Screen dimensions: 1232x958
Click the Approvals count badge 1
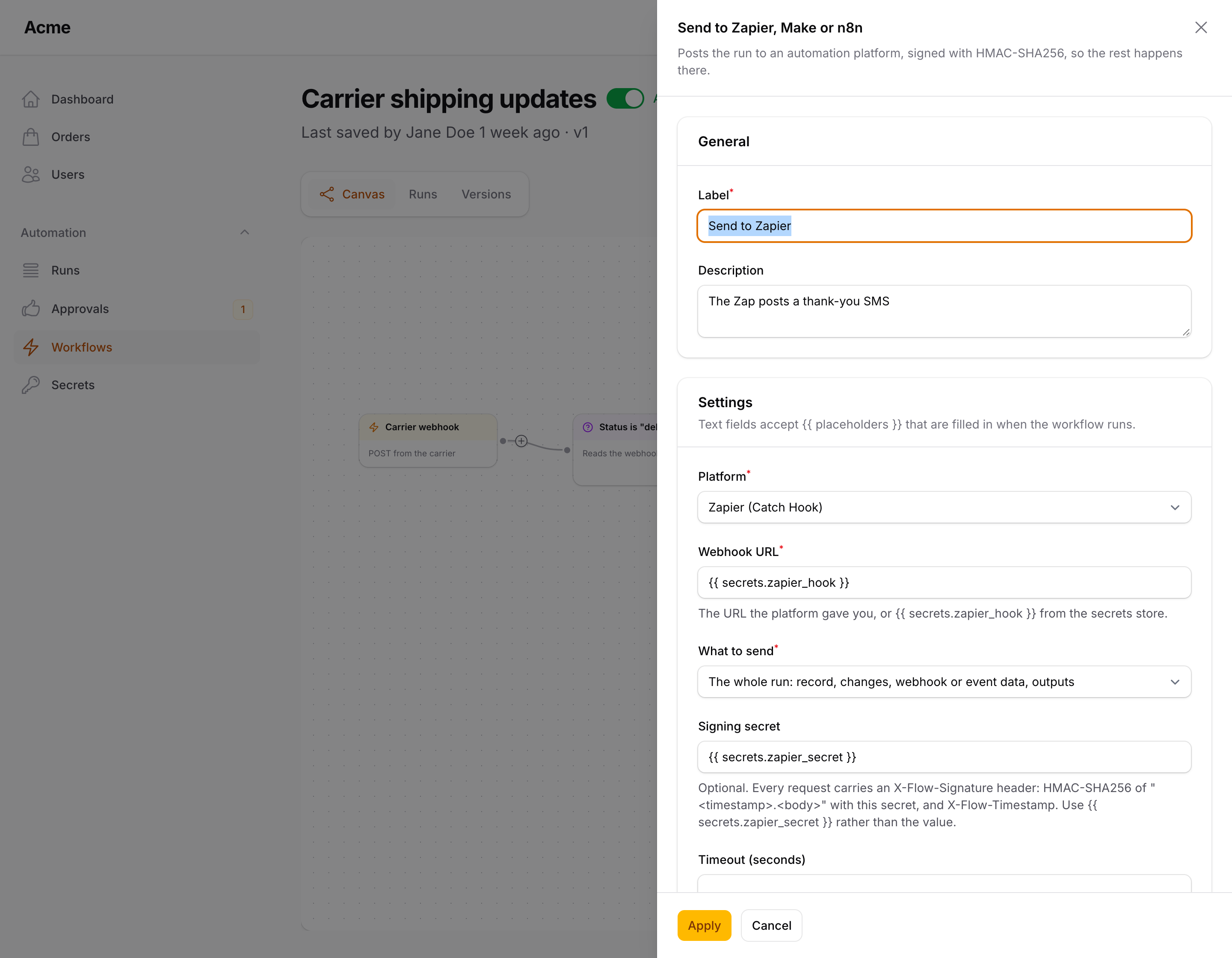coord(243,309)
